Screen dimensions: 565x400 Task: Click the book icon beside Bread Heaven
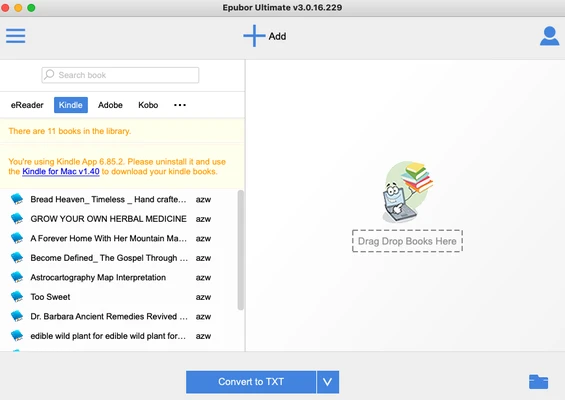(17, 199)
